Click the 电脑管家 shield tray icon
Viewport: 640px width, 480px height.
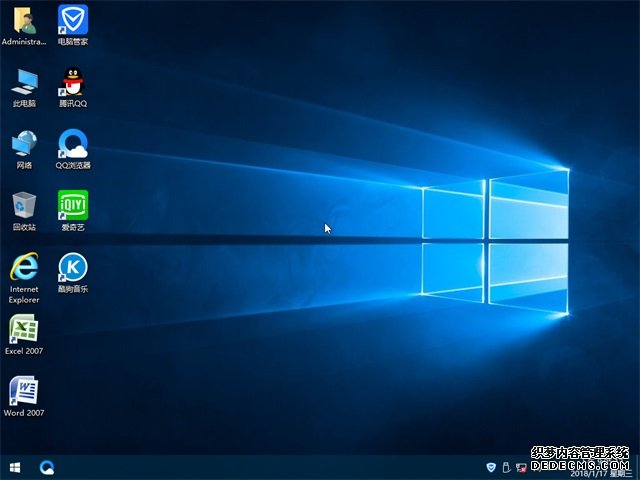click(491, 467)
